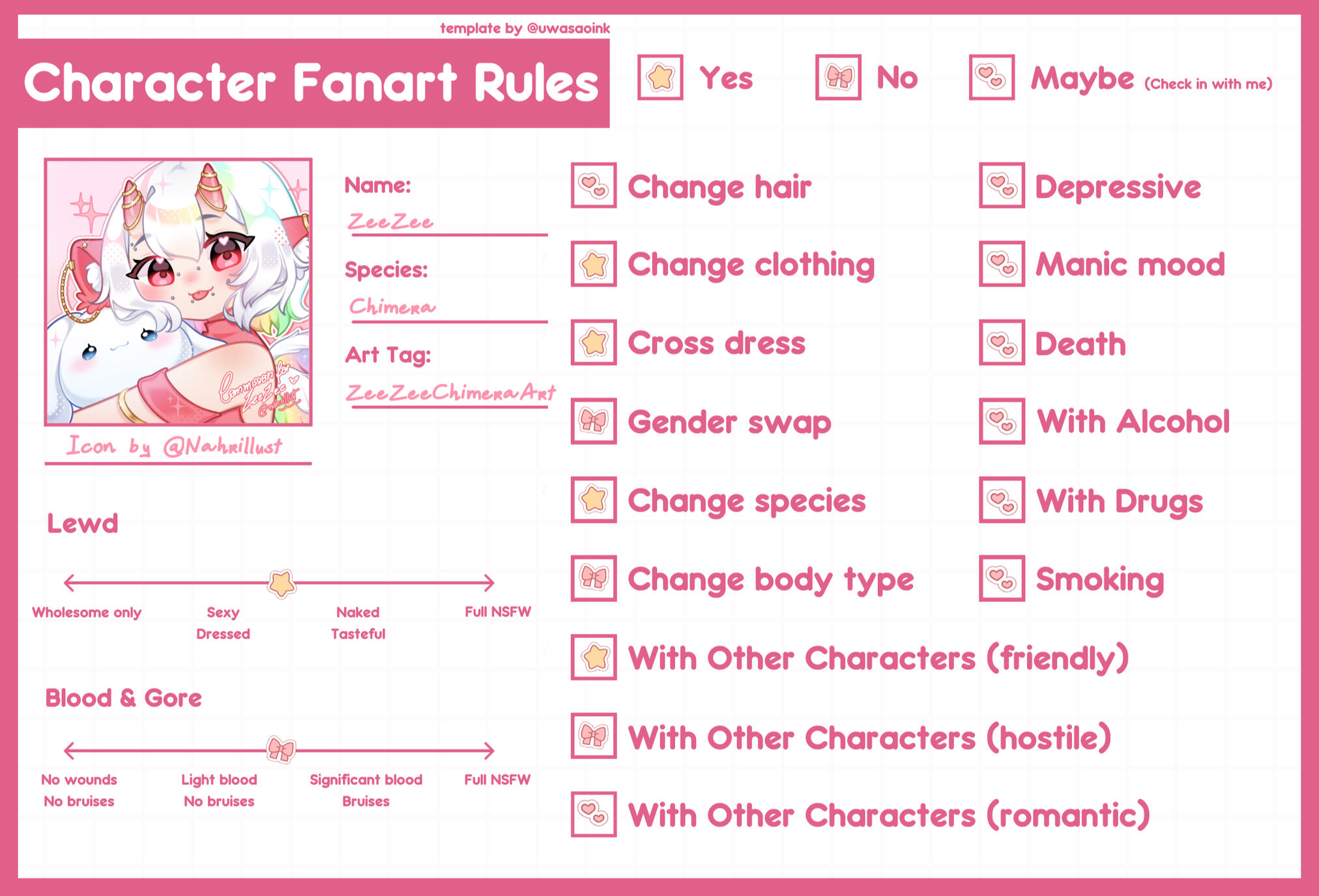This screenshot has height=896, width=1319.
Task: Toggle the Change hair checkbox
Action: [x=594, y=186]
